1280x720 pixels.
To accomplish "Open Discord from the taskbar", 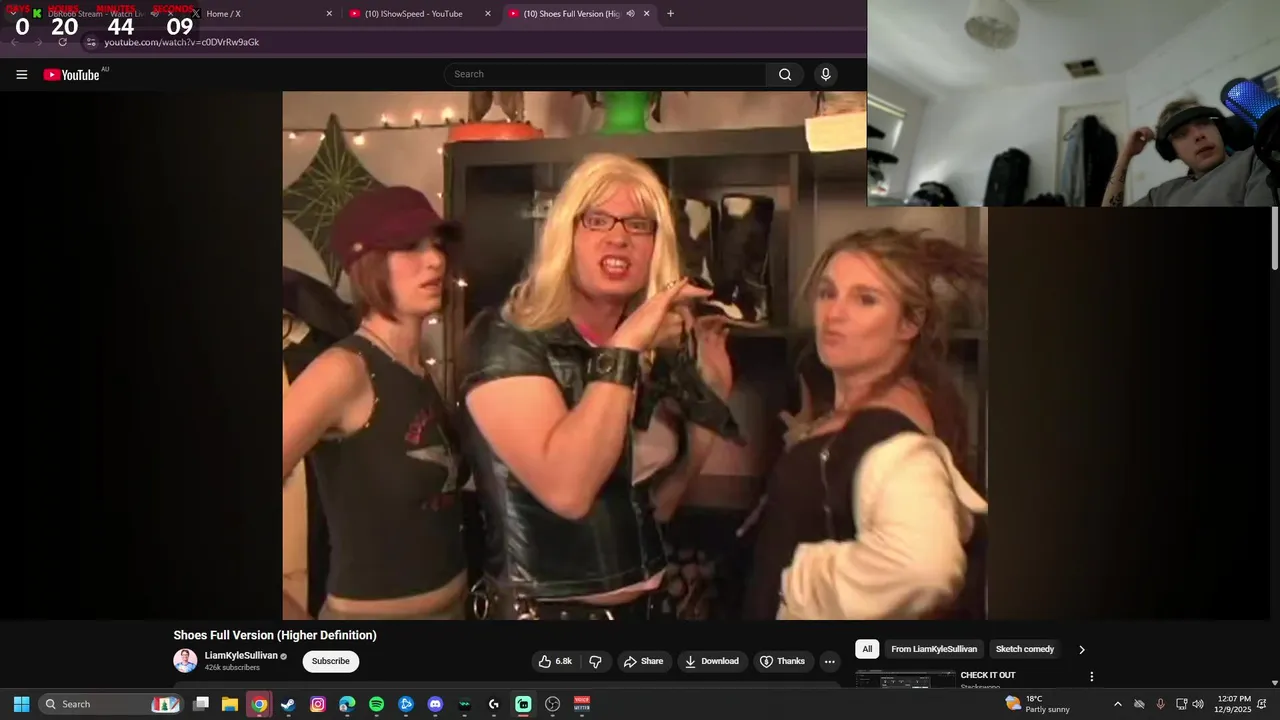I will 435,704.
